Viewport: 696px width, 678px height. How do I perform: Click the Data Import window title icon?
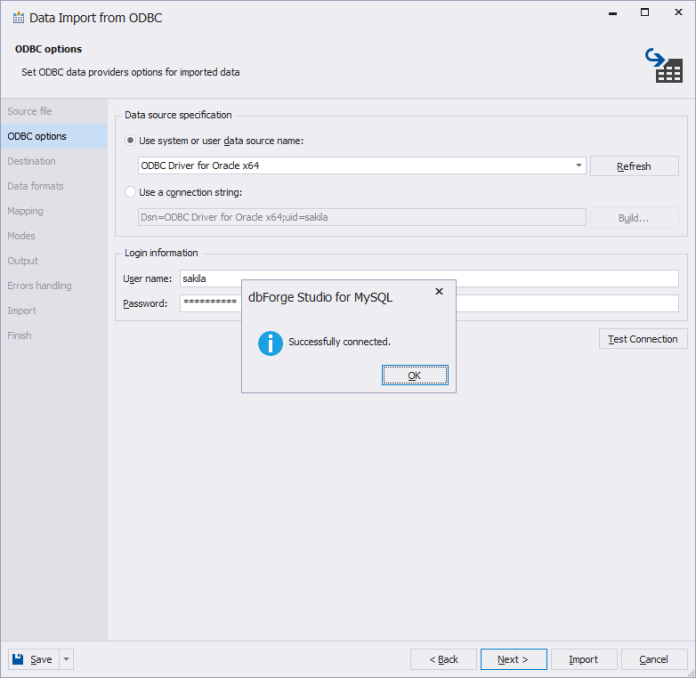click(18, 18)
